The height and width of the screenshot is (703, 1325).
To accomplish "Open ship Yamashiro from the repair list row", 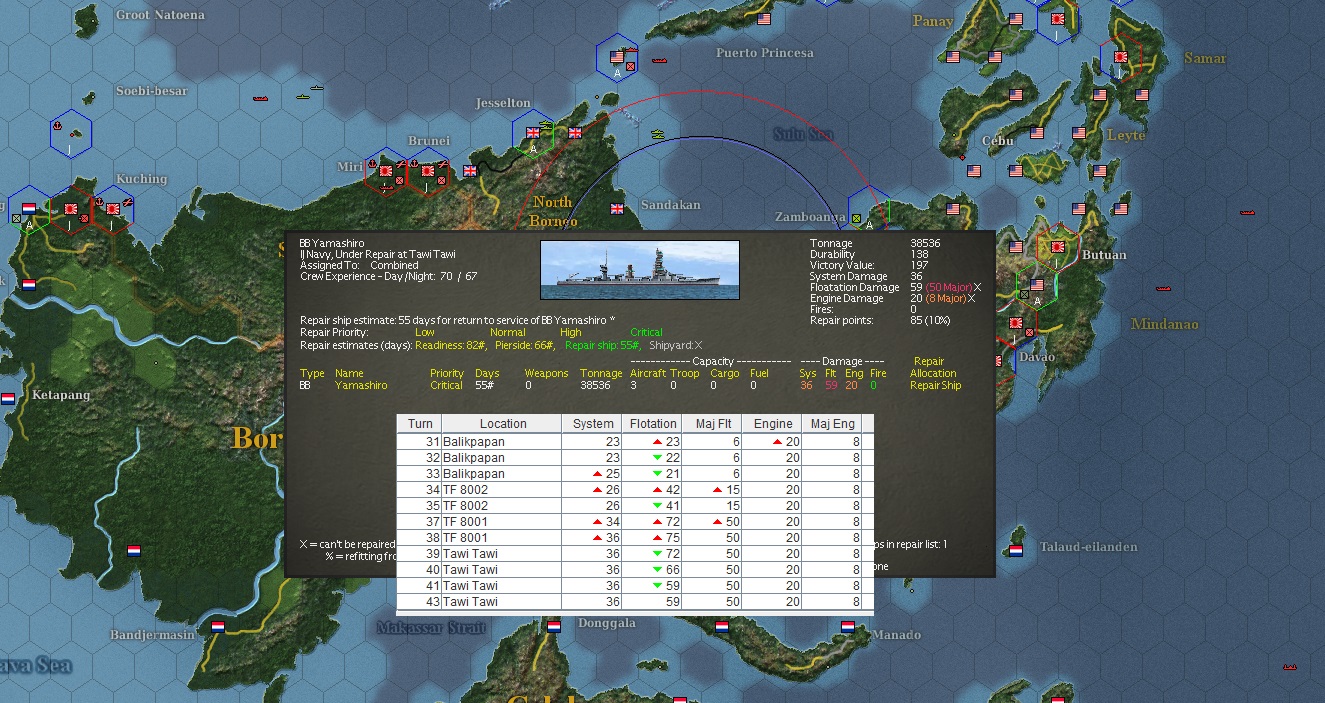I will [360, 385].
